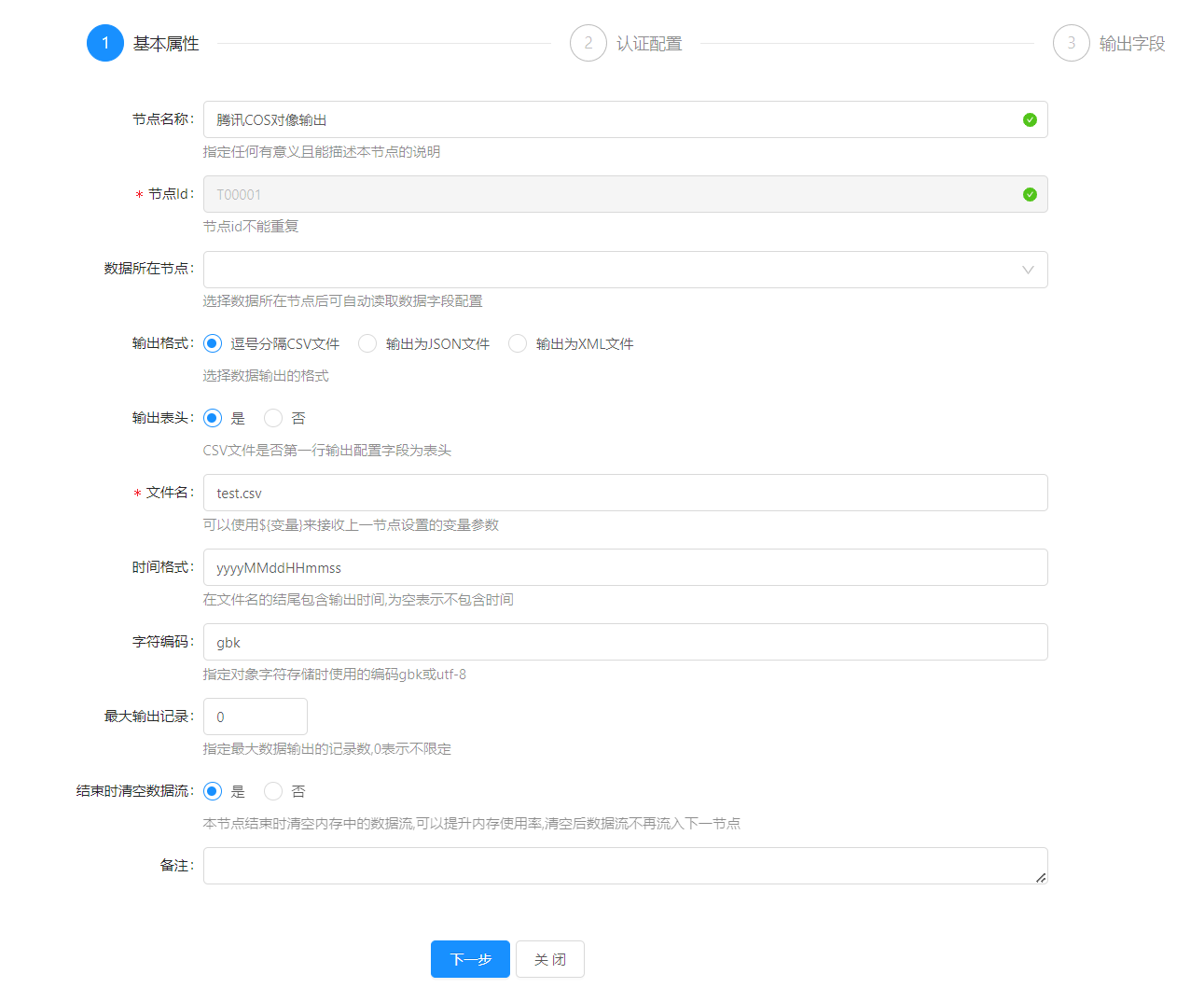
Task: Click the green checkmark in node Id field
Action: 1030,194
